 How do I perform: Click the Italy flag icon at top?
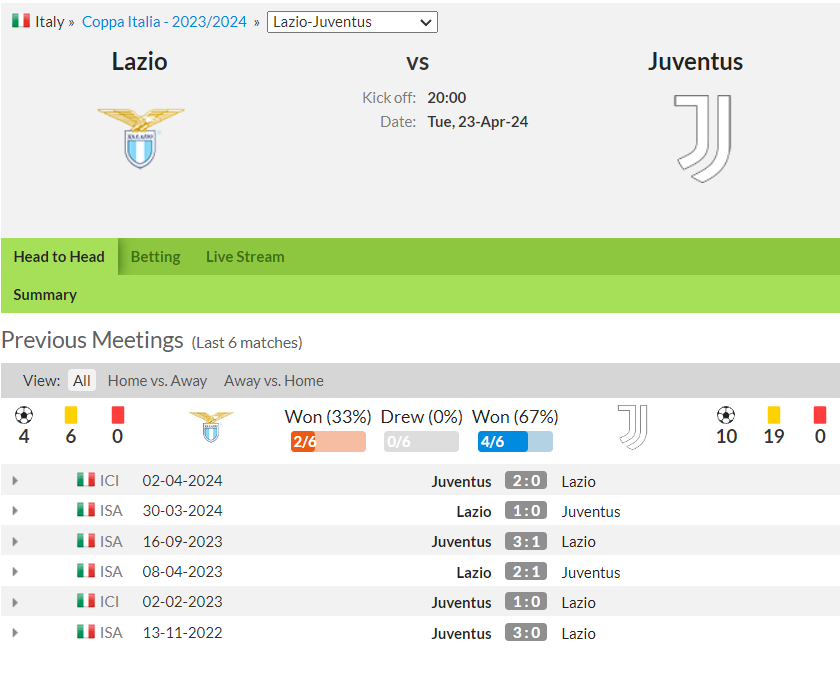21,21
